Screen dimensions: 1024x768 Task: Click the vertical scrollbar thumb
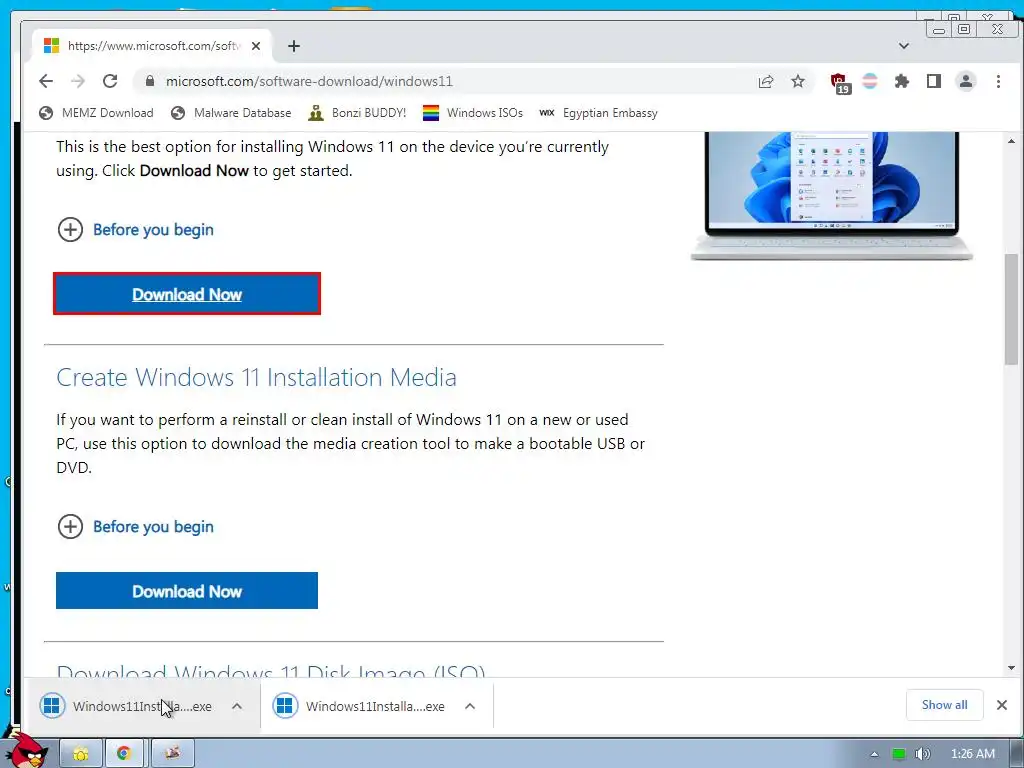coord(1012,309)
